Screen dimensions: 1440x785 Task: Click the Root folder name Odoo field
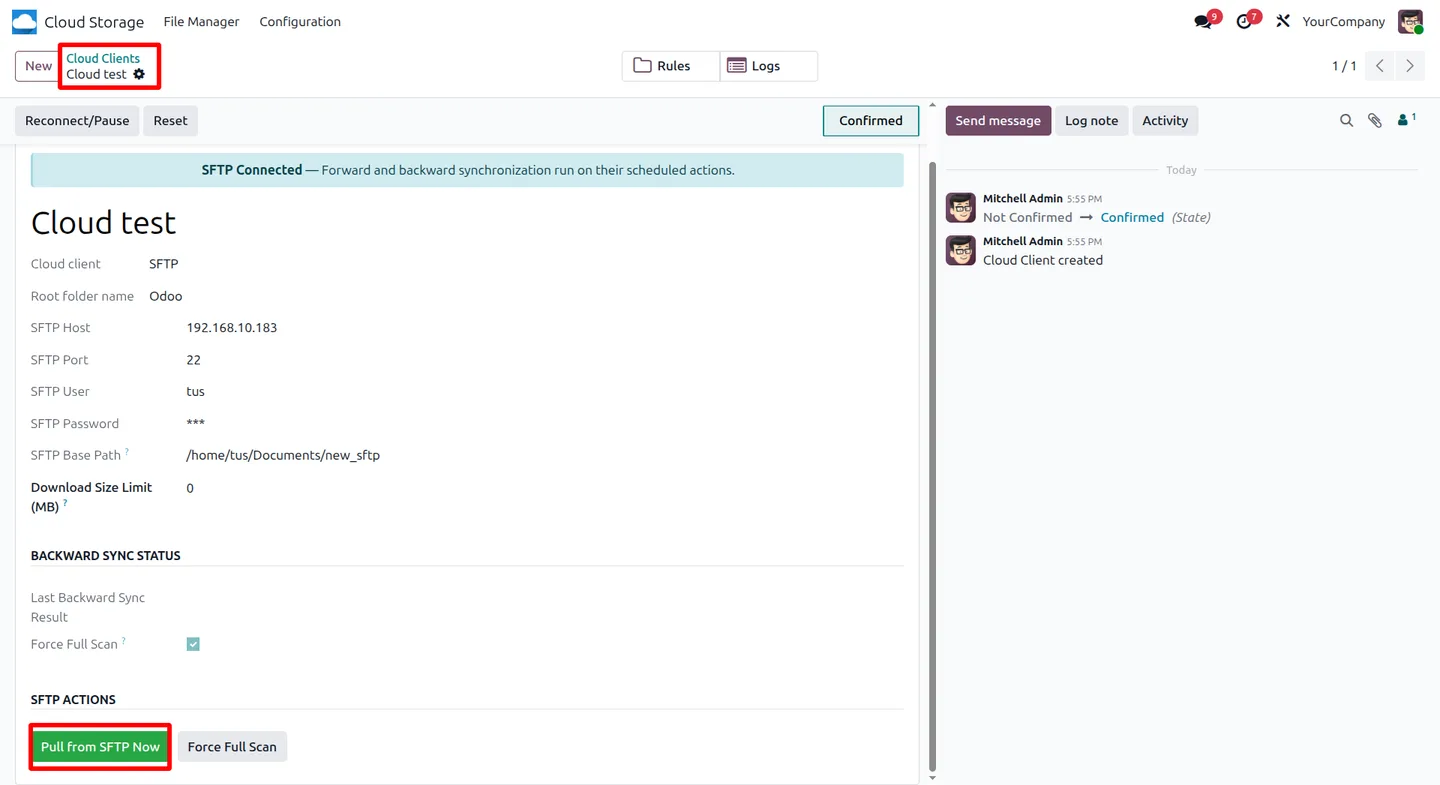click(166, 296)
